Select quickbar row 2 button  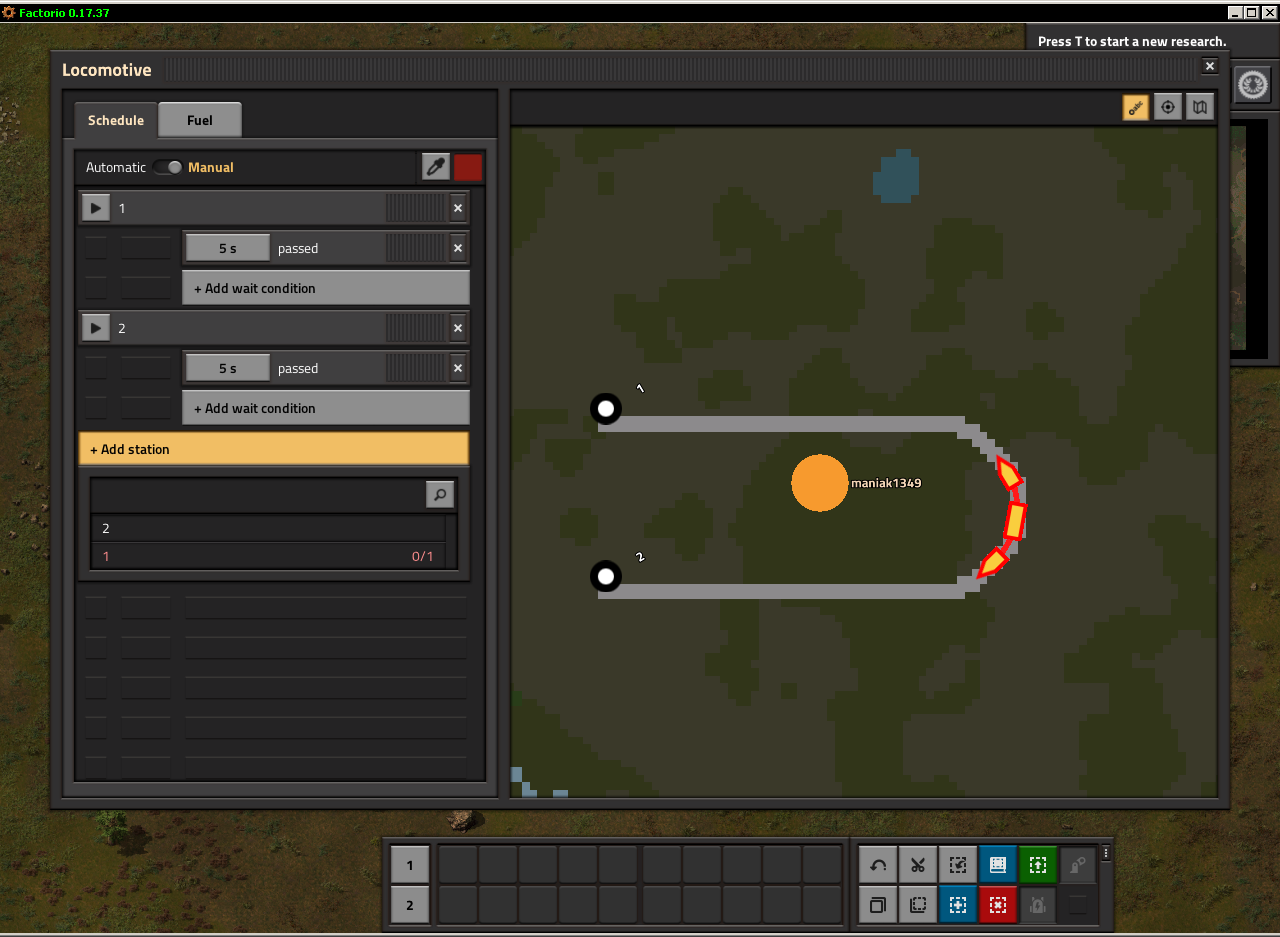coord(410,906)
